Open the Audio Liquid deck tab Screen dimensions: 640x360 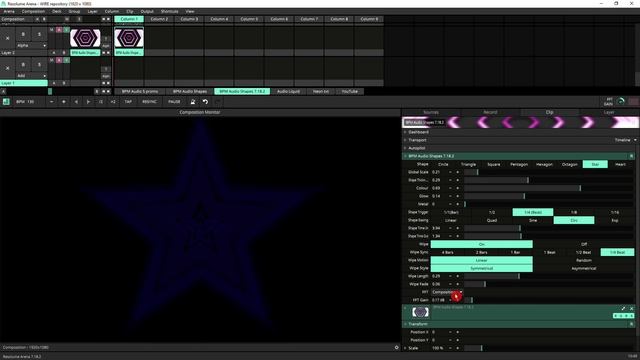click(x=288, y=91)
